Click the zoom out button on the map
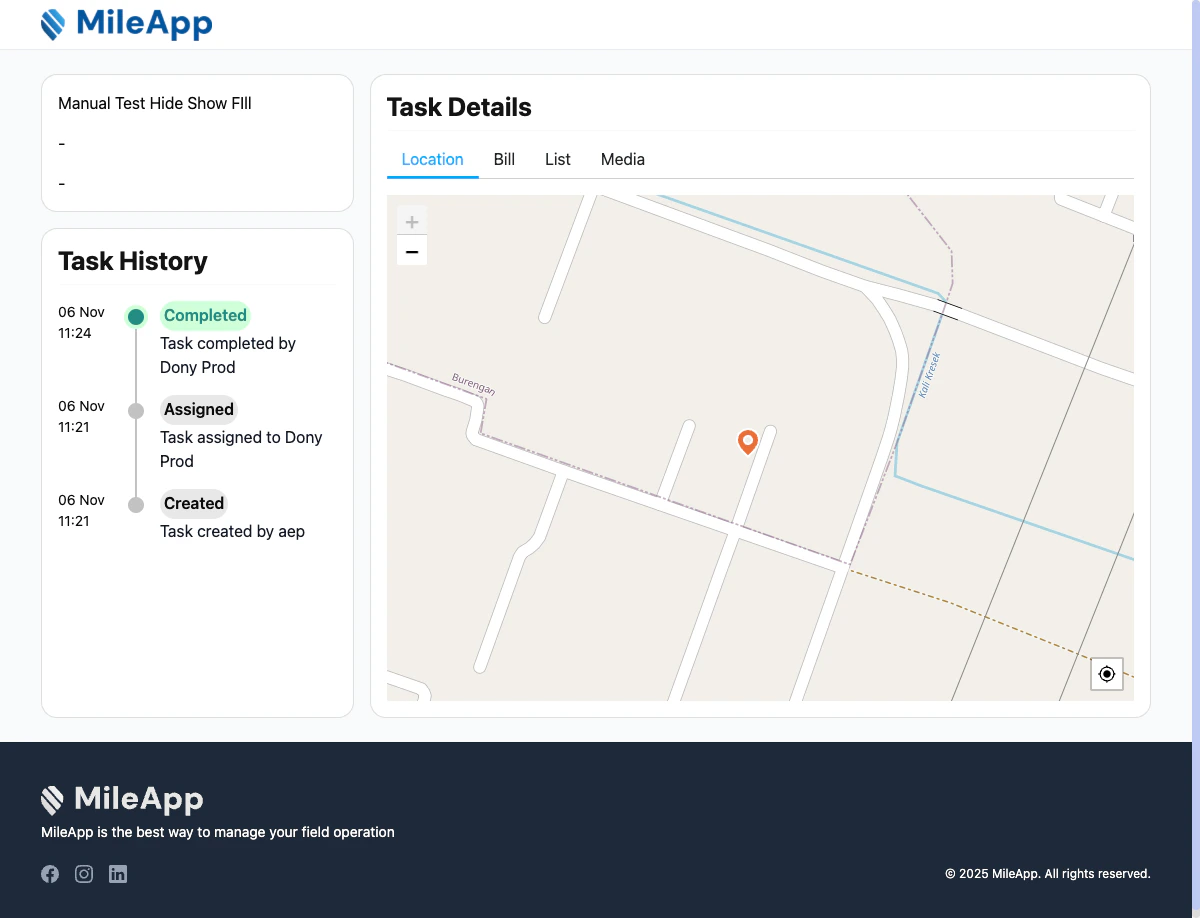This screenshot has width=1200, height=918. pos(411,251)
